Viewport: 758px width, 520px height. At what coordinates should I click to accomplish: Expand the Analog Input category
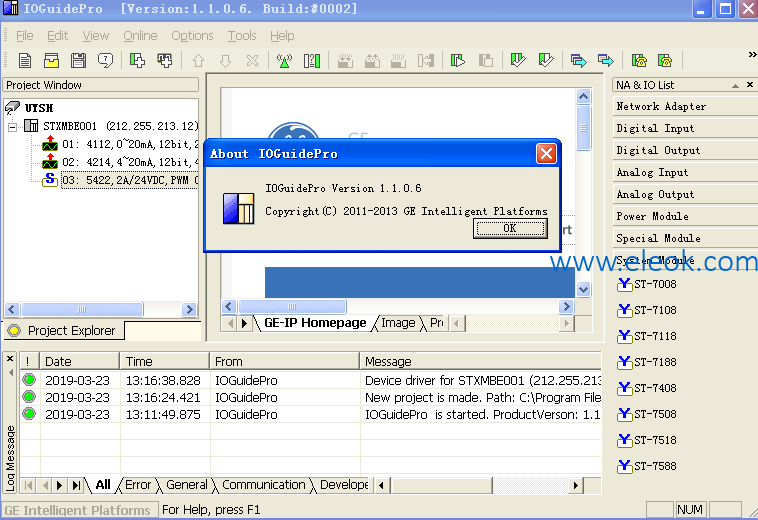(685, 172)
